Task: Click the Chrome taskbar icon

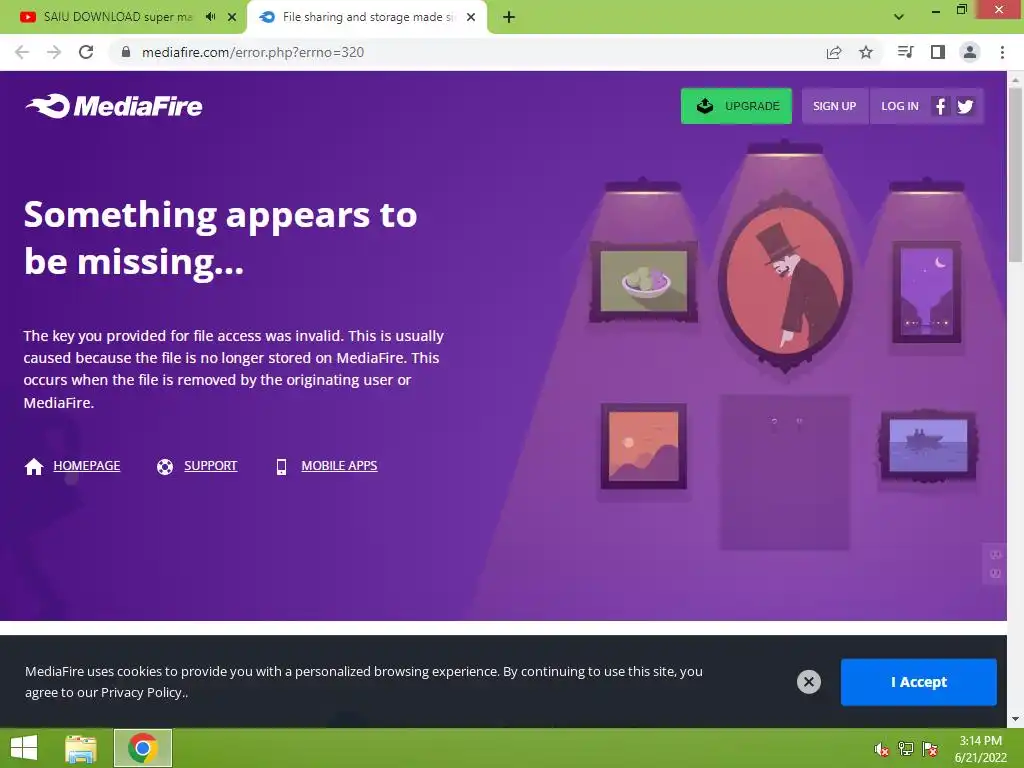Action: coord(143,748)
